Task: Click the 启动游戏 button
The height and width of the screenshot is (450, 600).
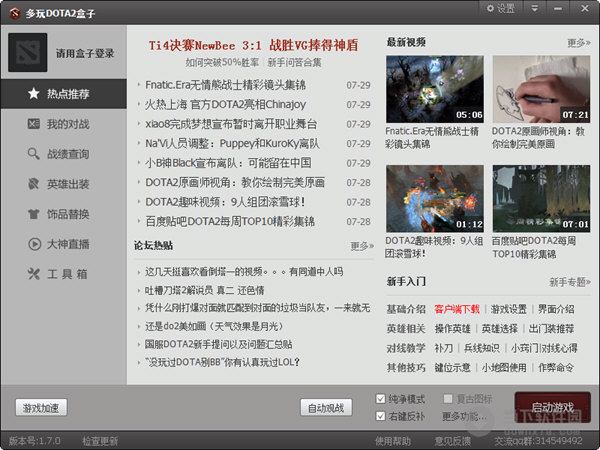Action: pos(553,407)
